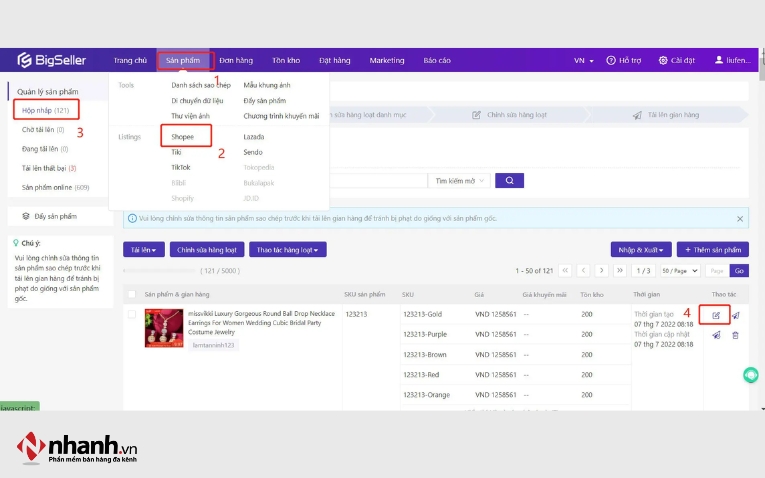Open the Trang chủ menu
This screenshot has width=765, height=478.
[130, 60]
